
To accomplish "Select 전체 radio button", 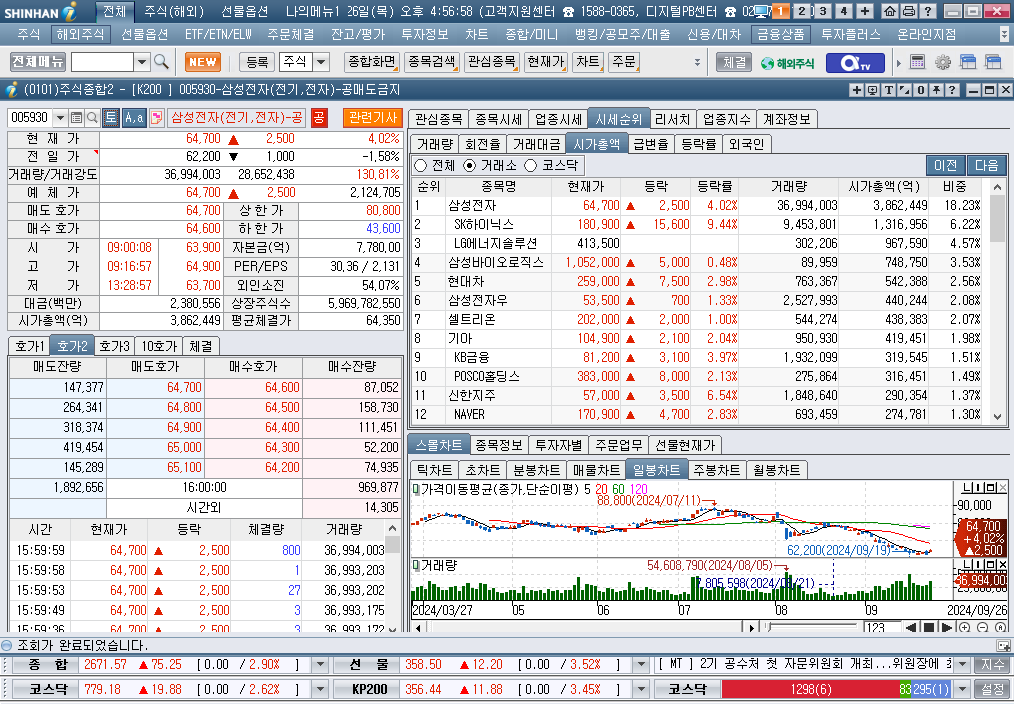I will pyautogui.click(x=421, y=166).
